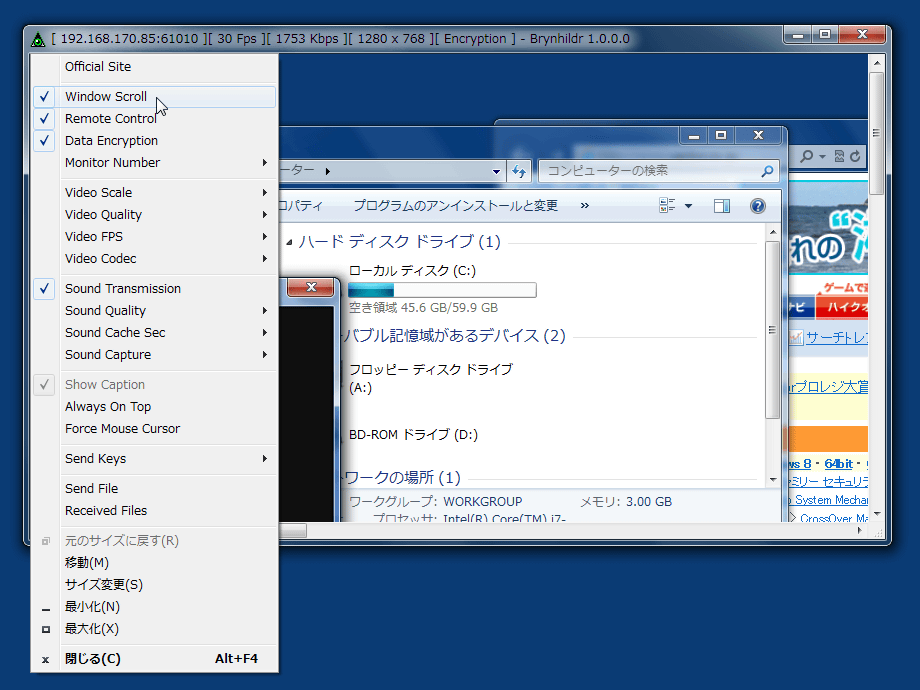Click the change view icon in Explorer toolbar
This screenshot has width=920, height=690.
[668, 206]
